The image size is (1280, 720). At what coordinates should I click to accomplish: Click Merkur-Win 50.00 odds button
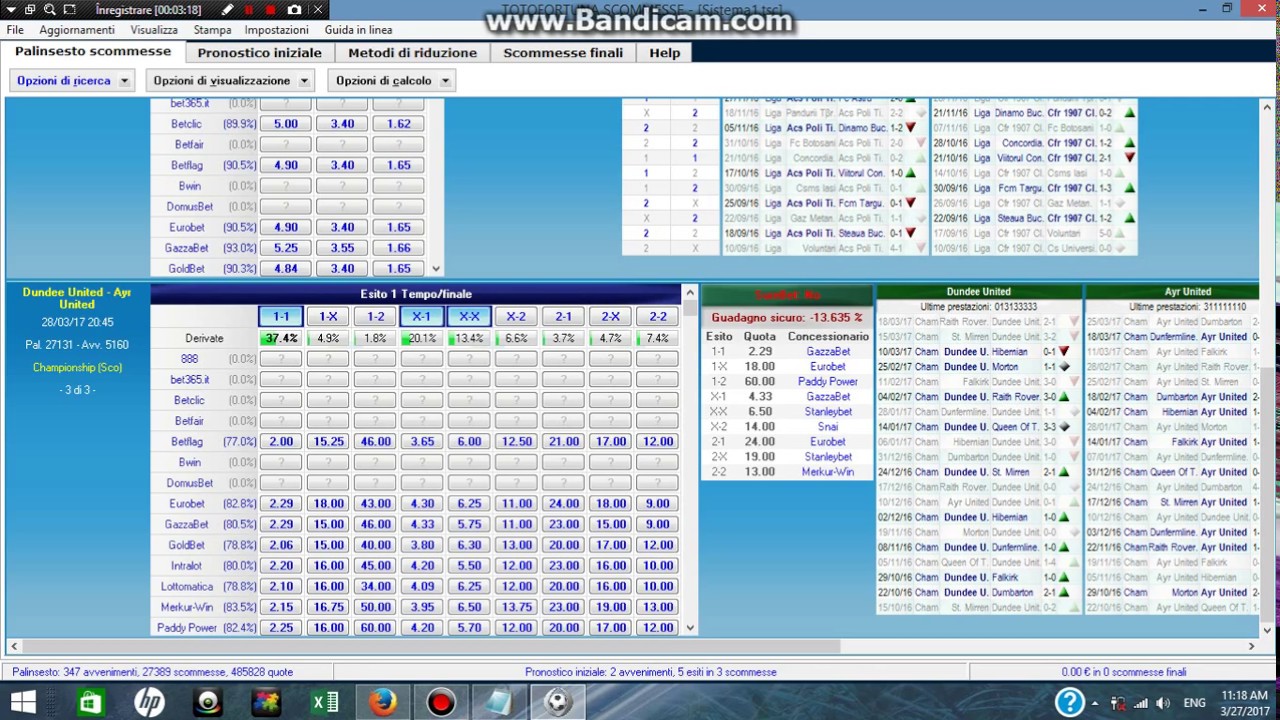pos(375,607)
